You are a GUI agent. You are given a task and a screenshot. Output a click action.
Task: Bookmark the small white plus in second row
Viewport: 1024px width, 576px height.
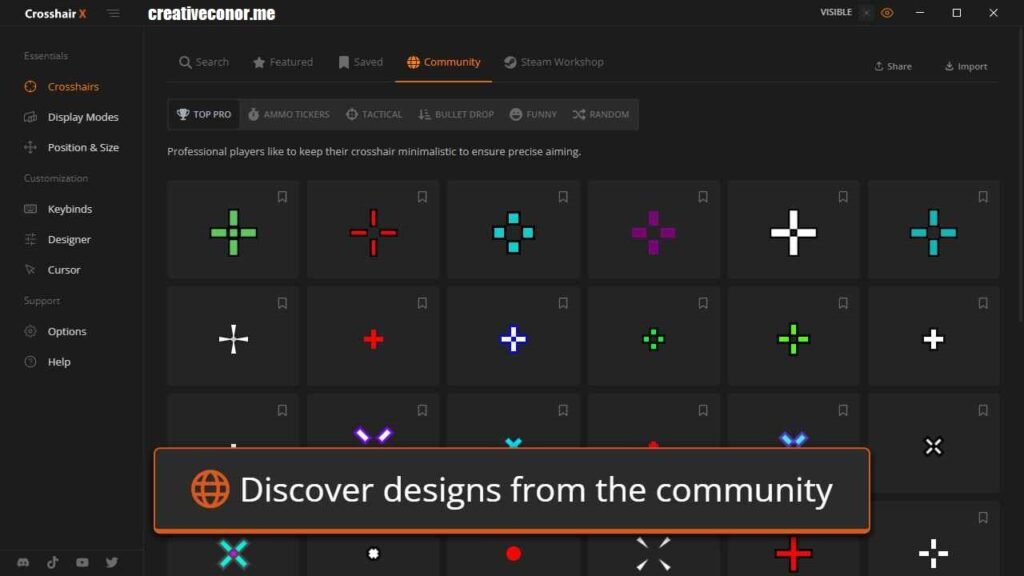[x=983, y=303]
